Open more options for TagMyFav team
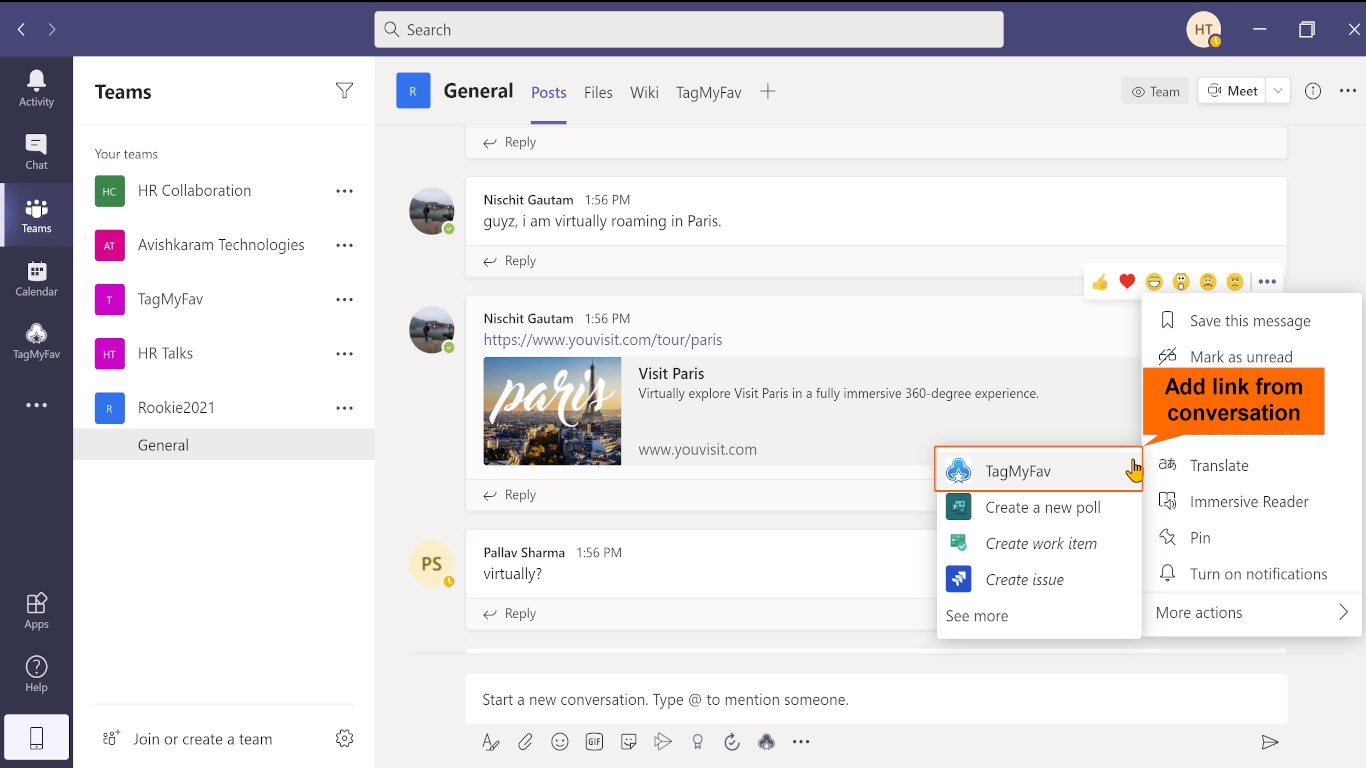1366x768 pixels. pyautogui.click(x=345, y=299)
